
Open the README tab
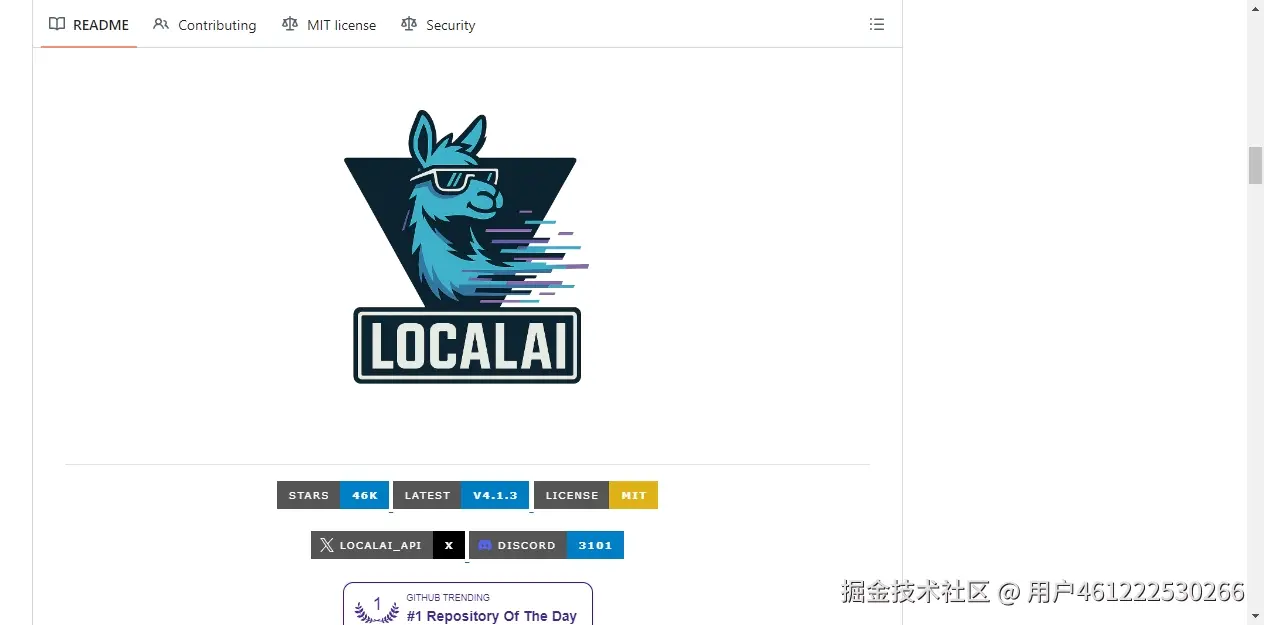(89, 25)
